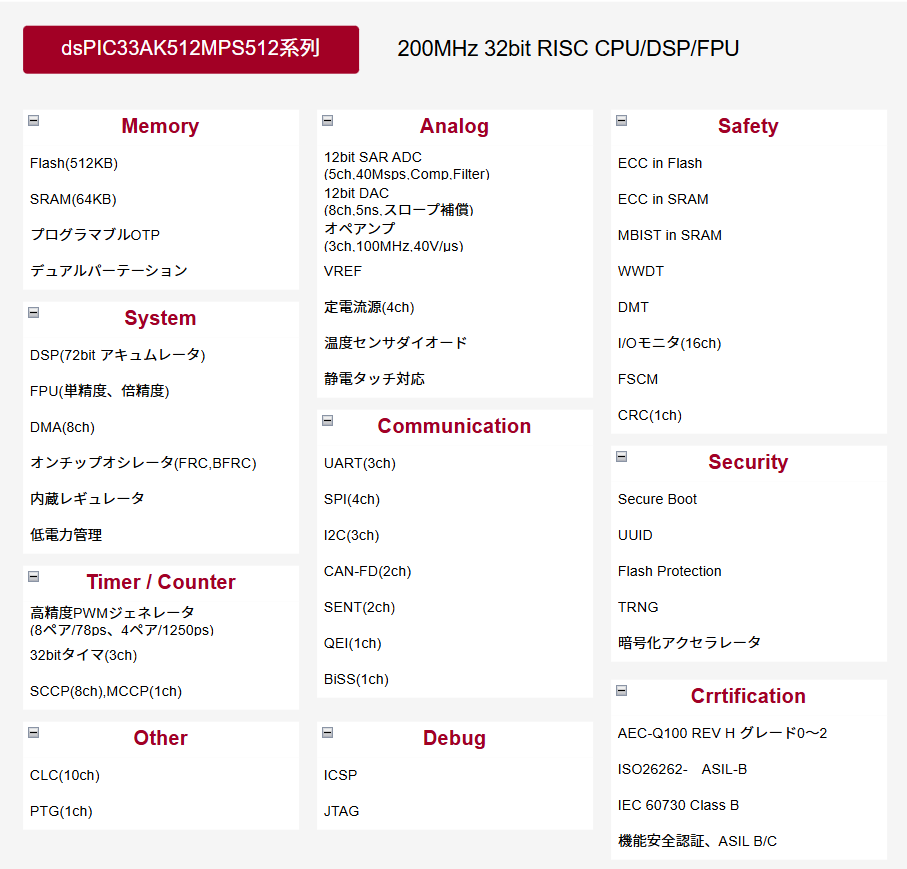Screen dimensions: 907x869
Task: Select ISO26262- ASIL-B certification
Action: pos(682,769)
